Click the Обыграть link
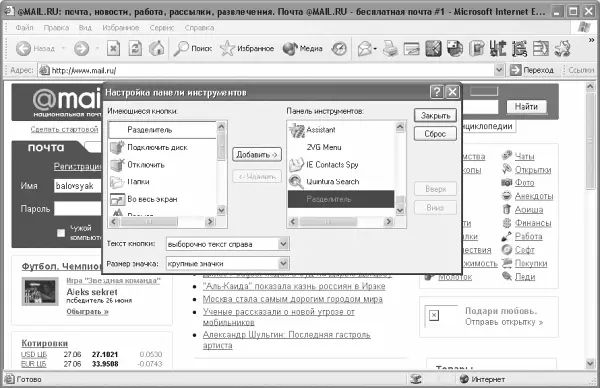The width and height of the screenshot is (600, 388). click(87, 312)
